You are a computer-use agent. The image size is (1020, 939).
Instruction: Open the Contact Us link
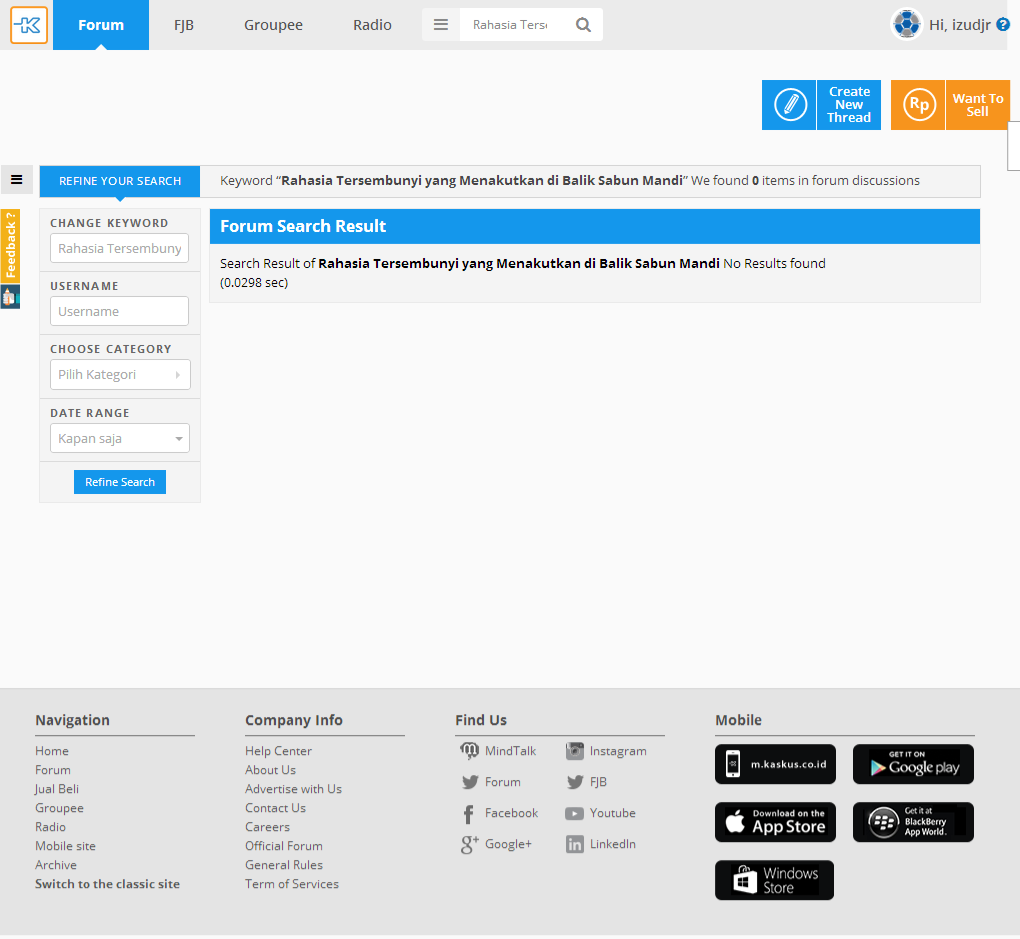point(275,808)
